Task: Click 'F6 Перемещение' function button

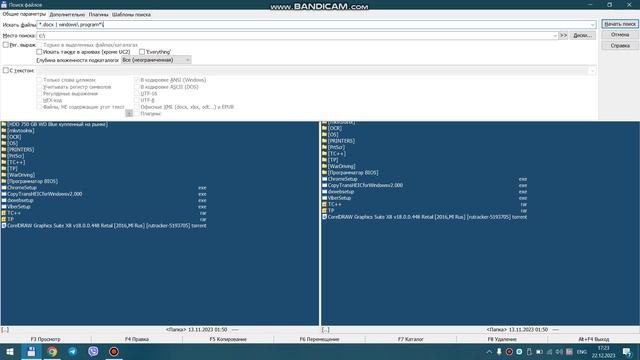Action: click(x=319, y=339)
